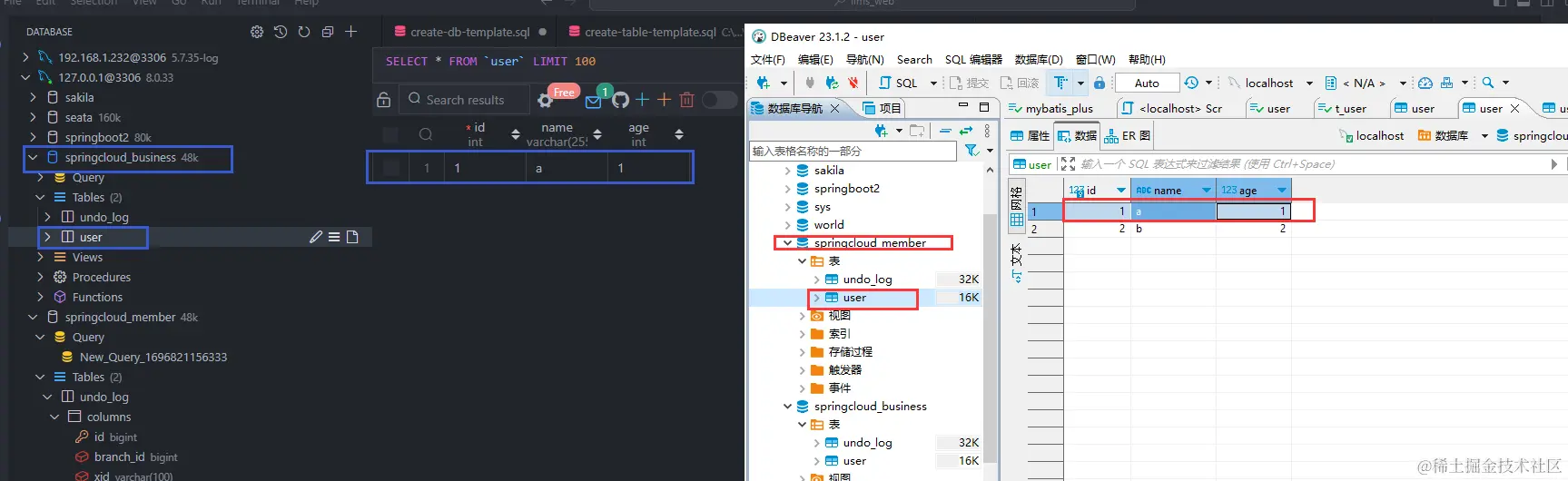Open the ER 图 tab in DBeaver

(1127, 136)
